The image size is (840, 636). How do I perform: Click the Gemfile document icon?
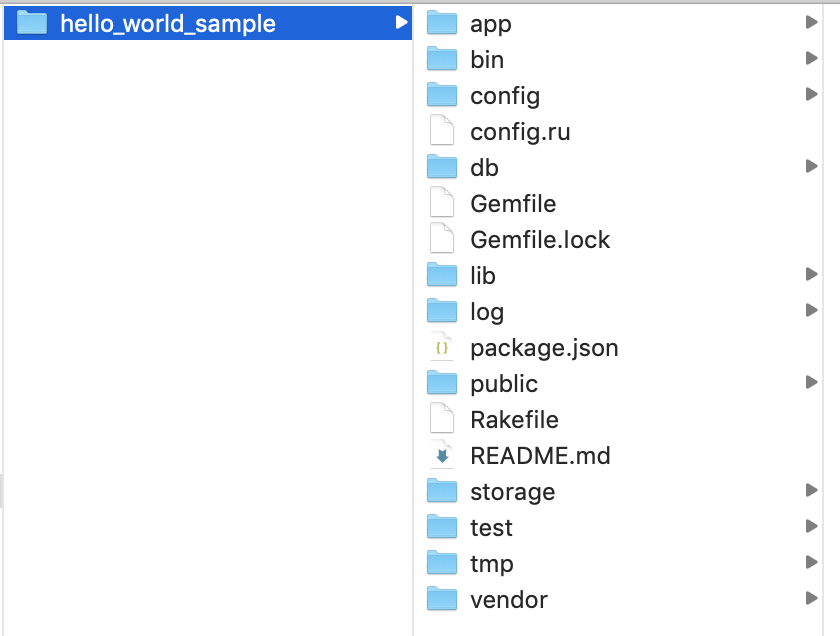(441, 204)
